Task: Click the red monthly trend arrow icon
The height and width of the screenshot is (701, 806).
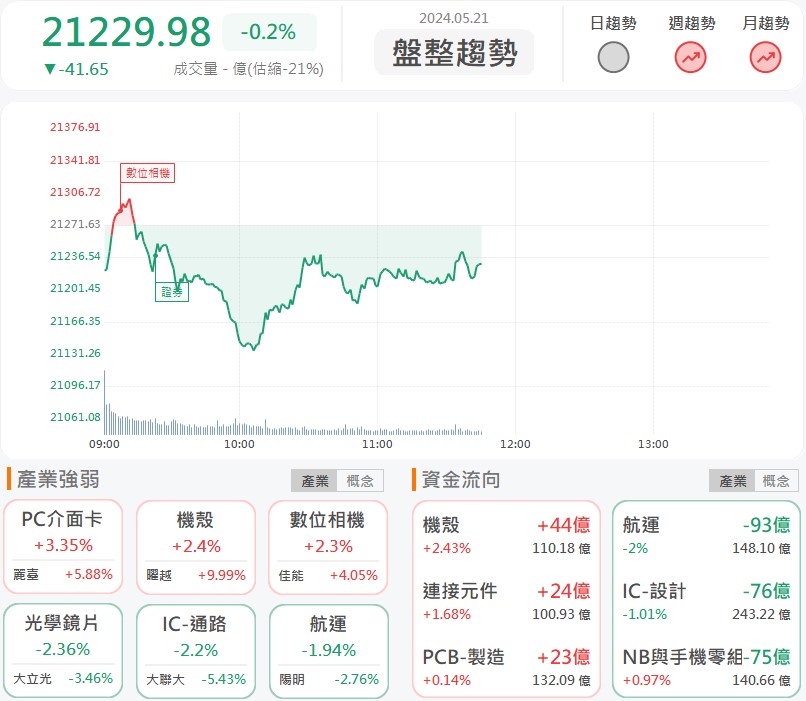Action: [x=765, y=57]
